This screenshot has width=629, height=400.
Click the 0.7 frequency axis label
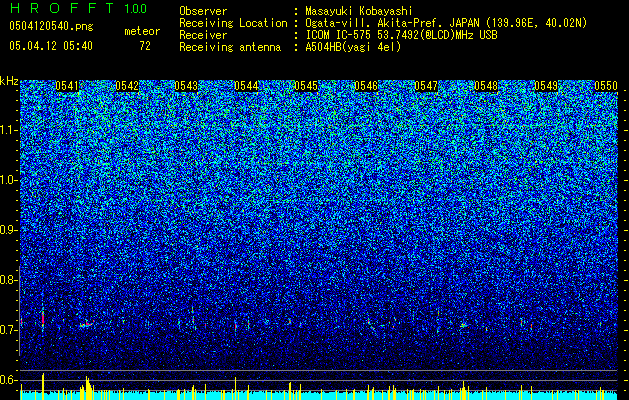pos(8,330)
